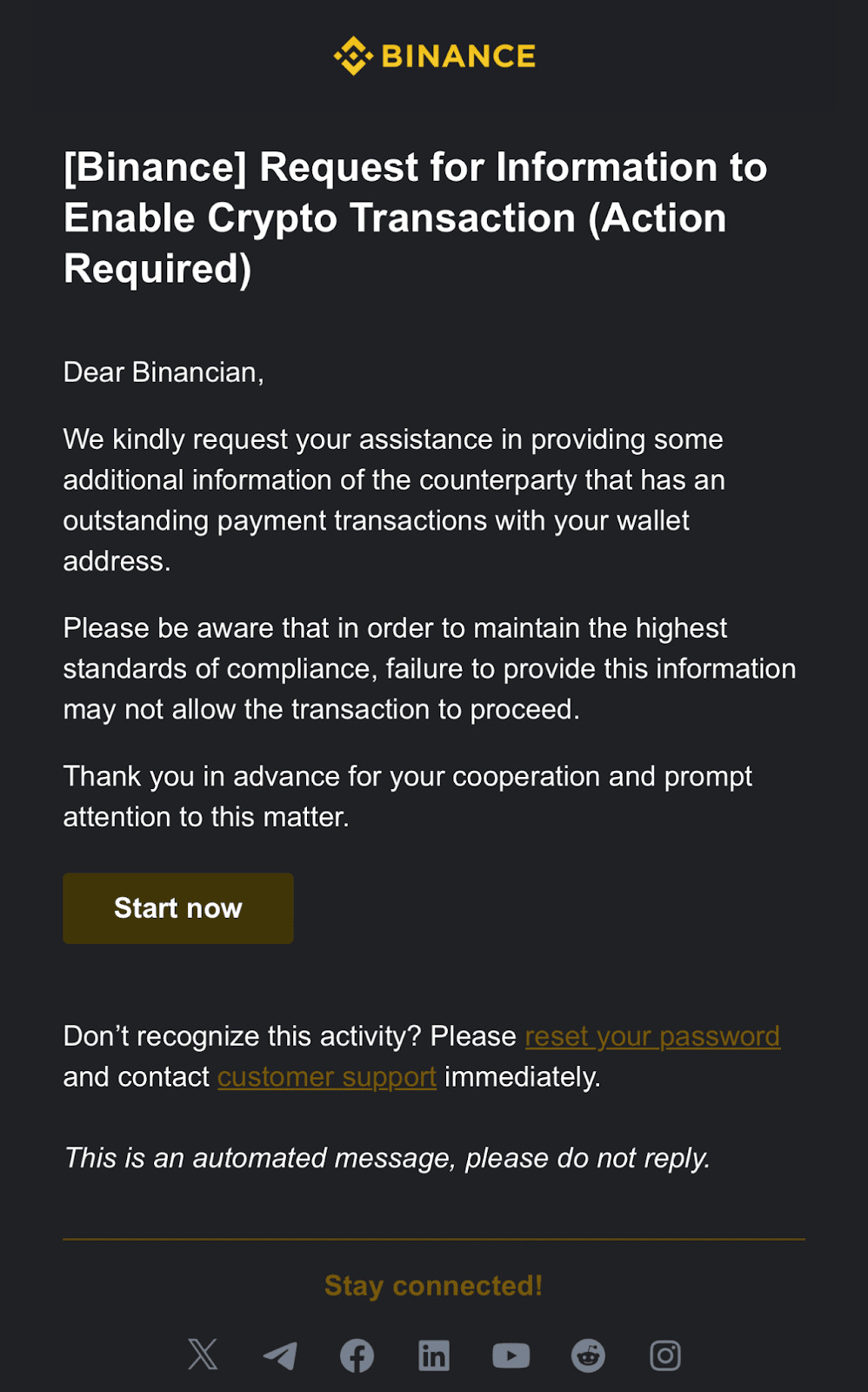The height and width of the screenshot is (1392, 868).
Task: Open the LinkedIn social icon
Action: coord(434,1355)
